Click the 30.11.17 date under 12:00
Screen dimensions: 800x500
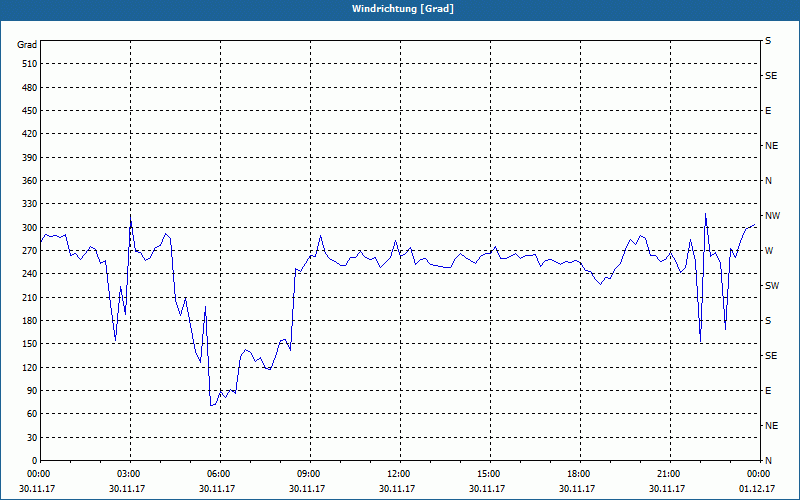point(397,488)
